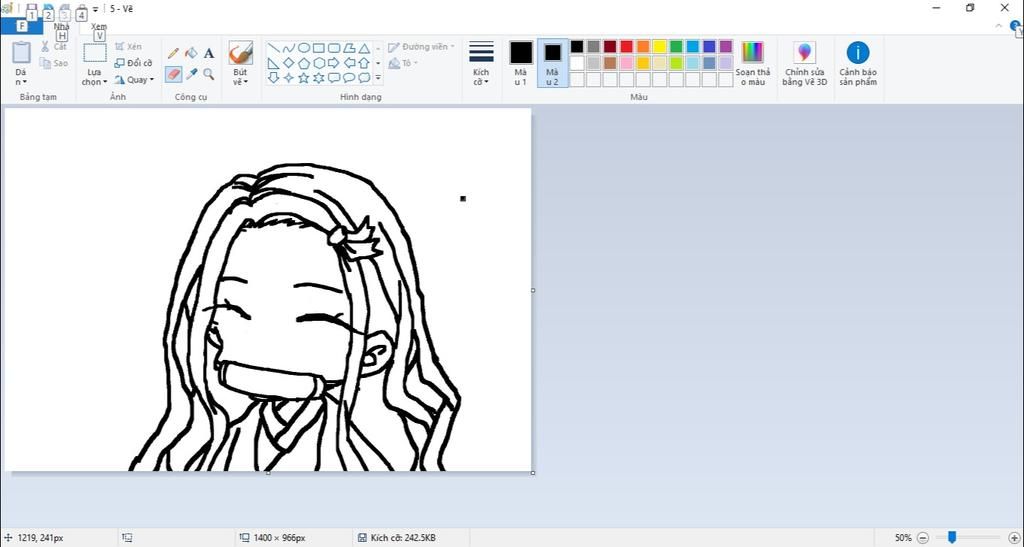
Task: Choose the Oval callout shape
Action: coord(349,78)
